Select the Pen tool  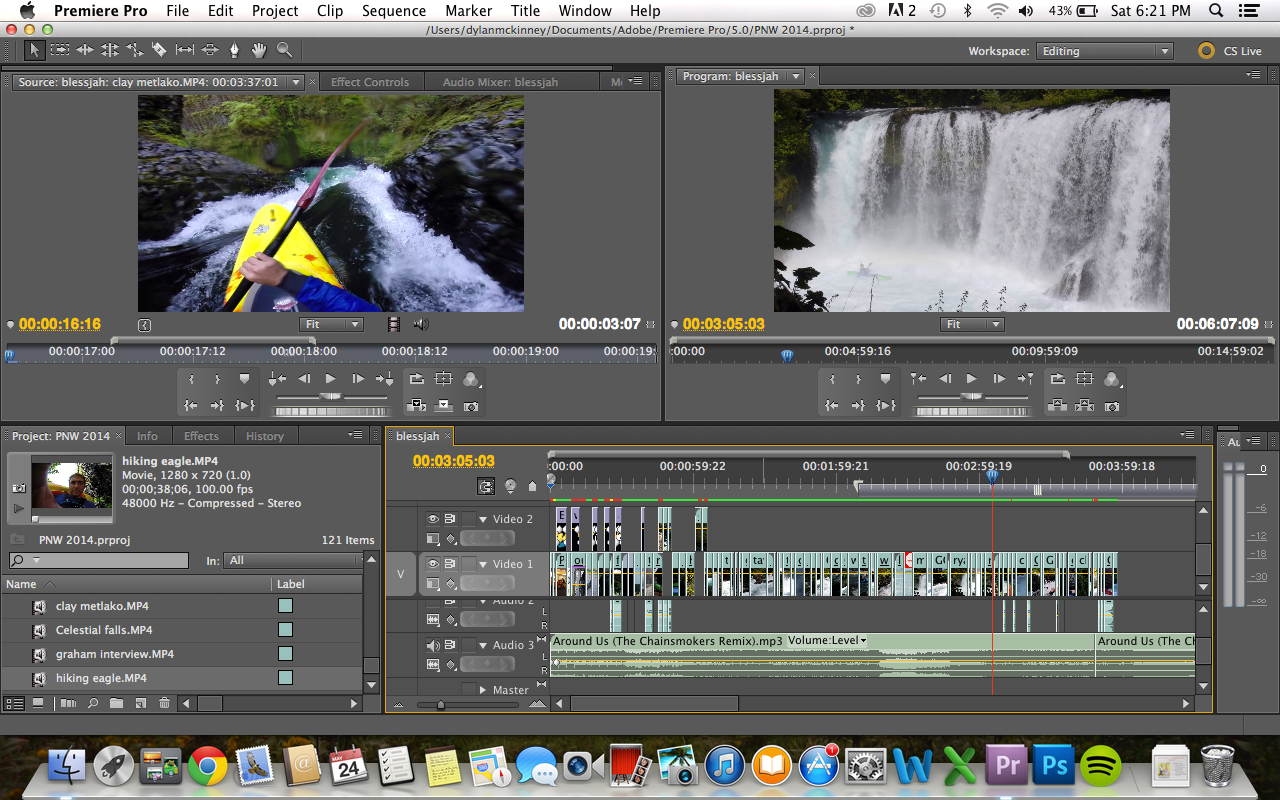(235, 49)
